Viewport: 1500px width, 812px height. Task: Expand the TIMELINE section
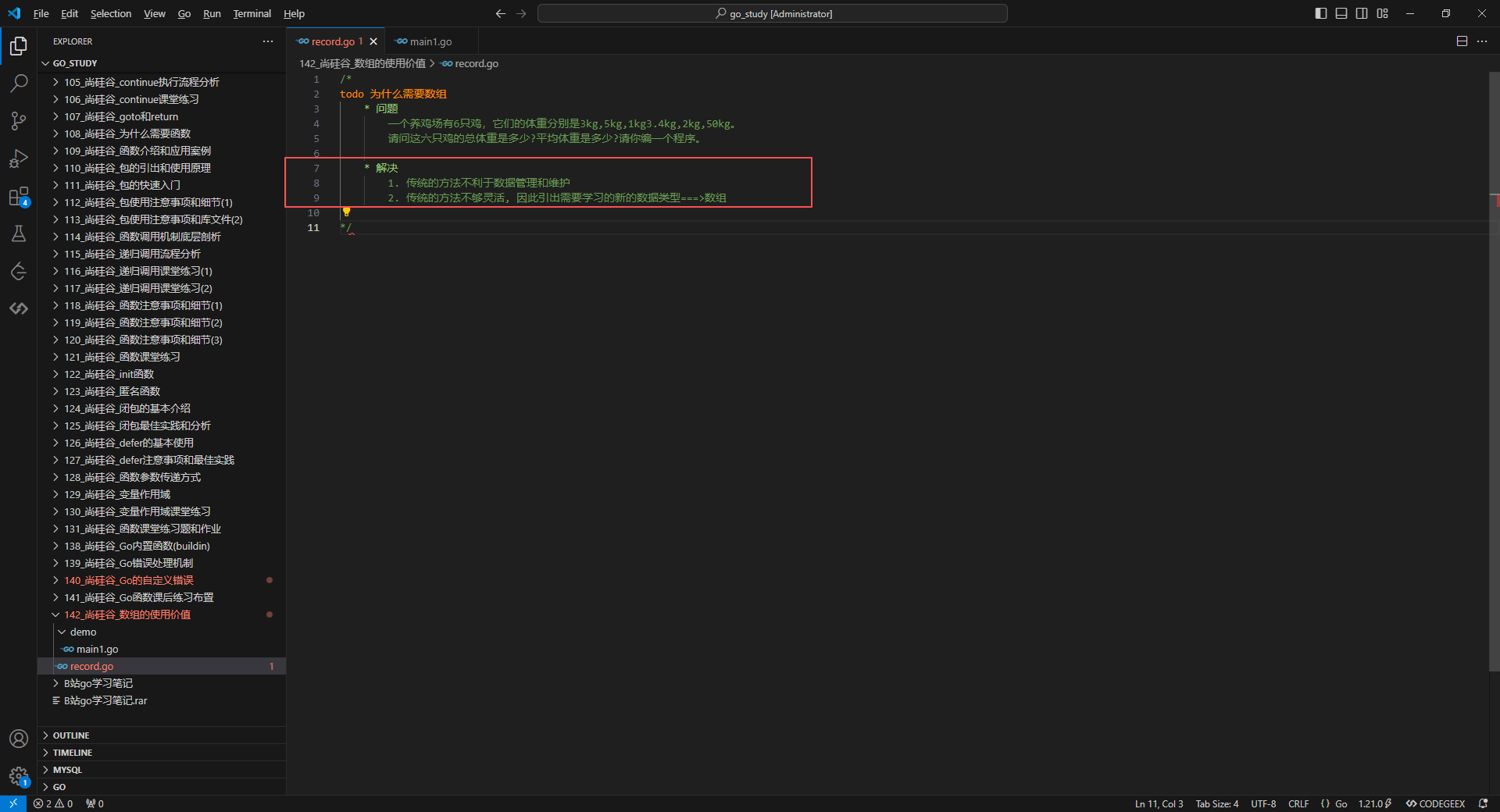(x=162, y=753)
